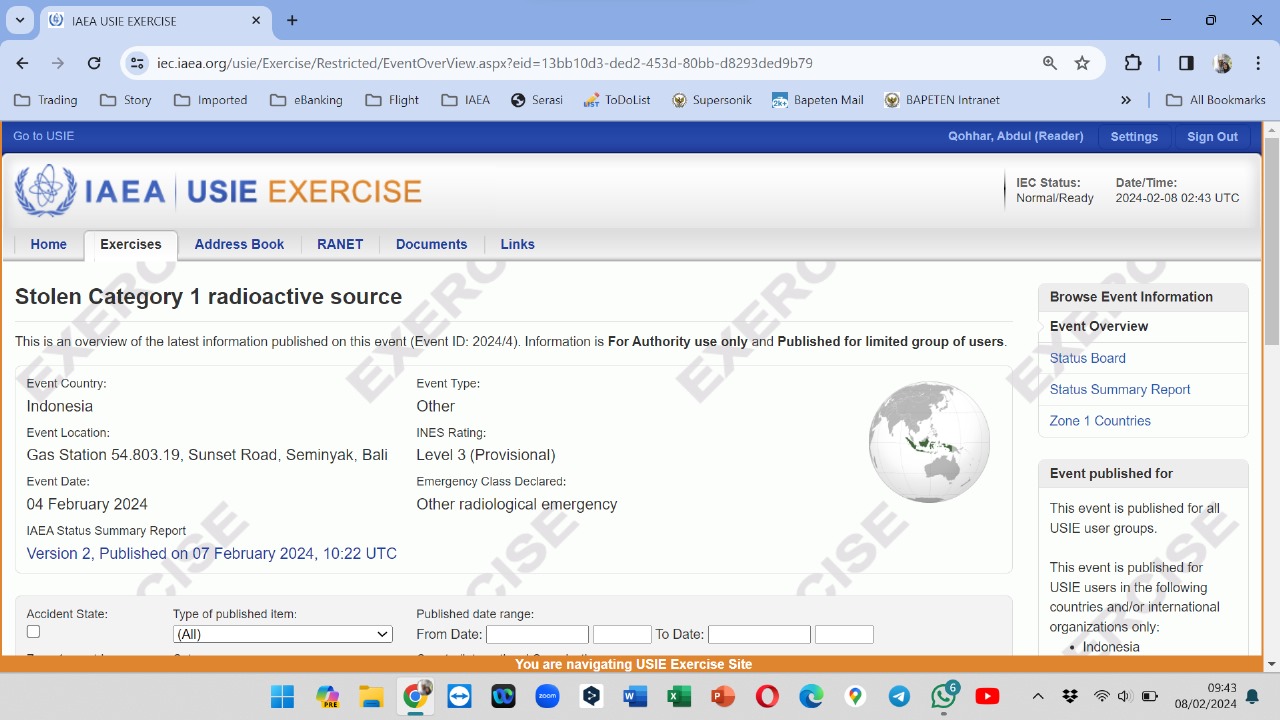Viewport: 1280px width, 720px height.
Task: Switch to the RANET tab
Action: (x=340, y=244)
